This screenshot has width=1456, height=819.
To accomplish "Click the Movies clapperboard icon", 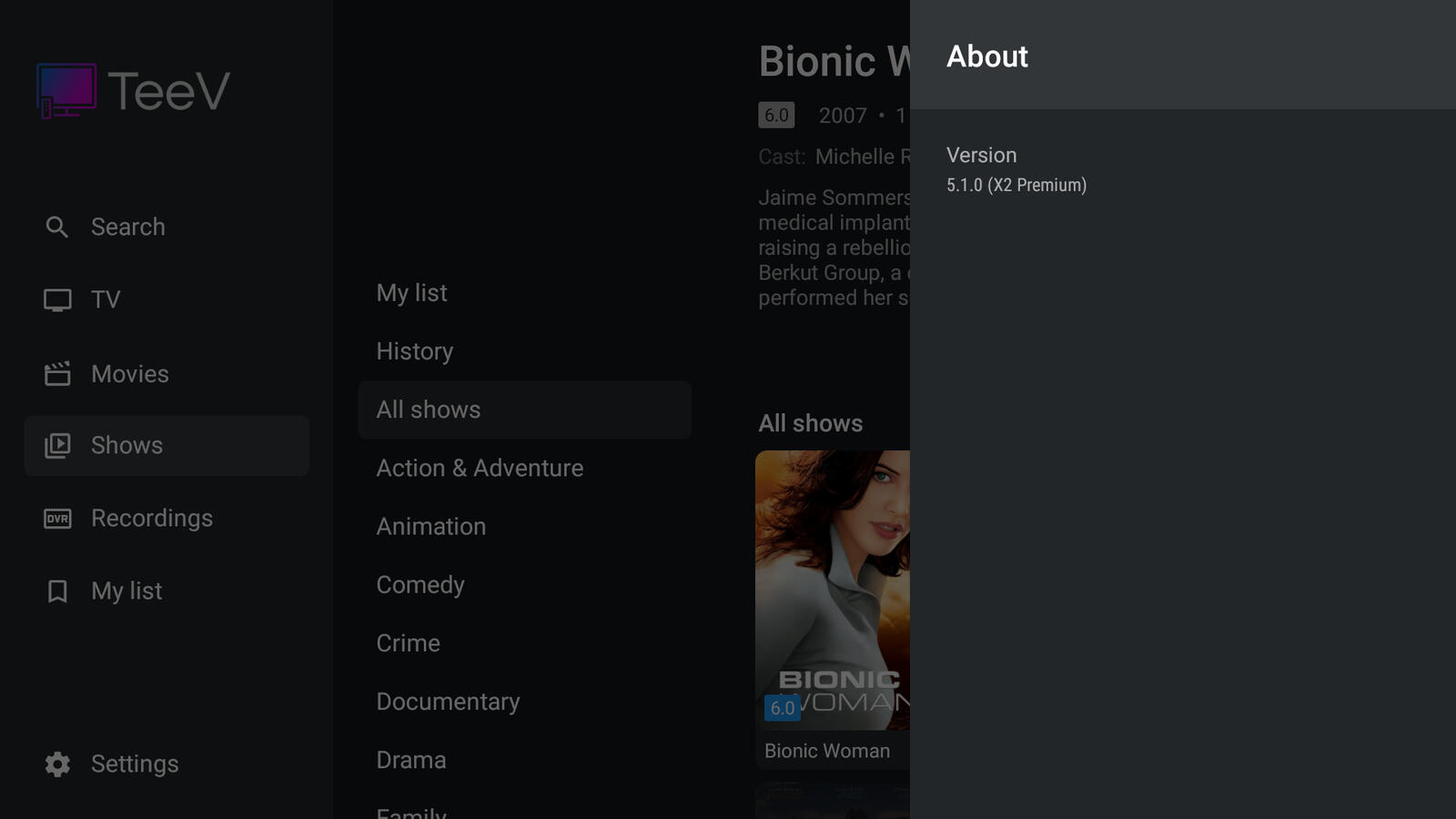I will click(57, 374).
